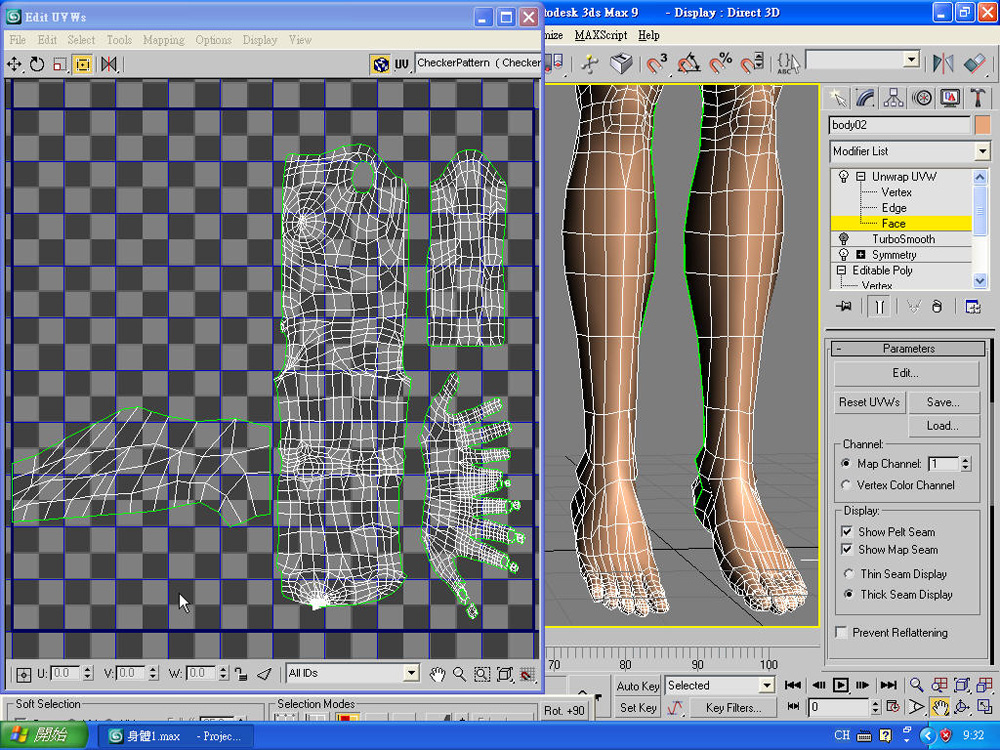Click Field-of-View viewport control icon
The width and height of the screenshot is (1000, 750).
916,707
